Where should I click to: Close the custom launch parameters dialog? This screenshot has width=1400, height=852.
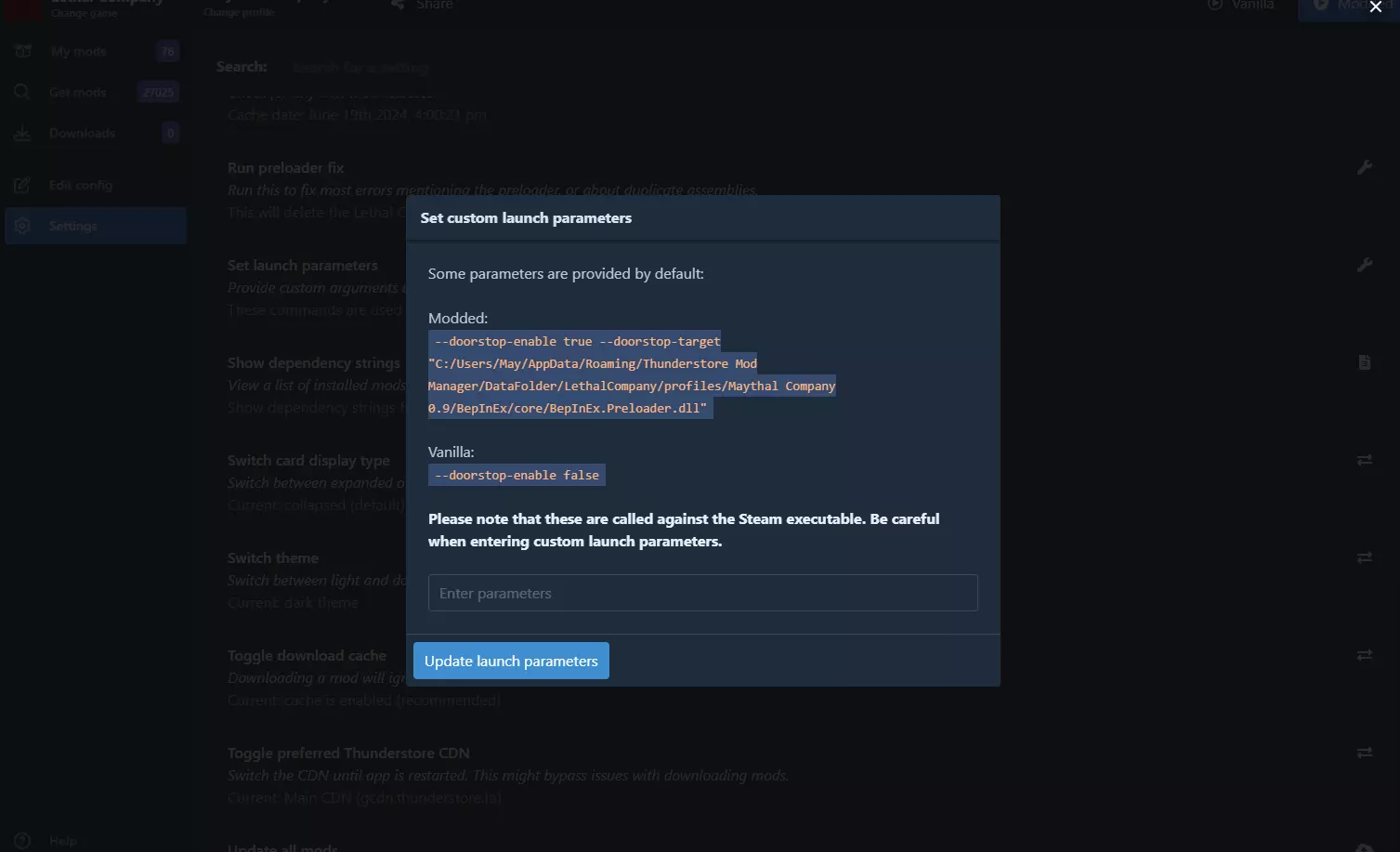coord(1376,7)
